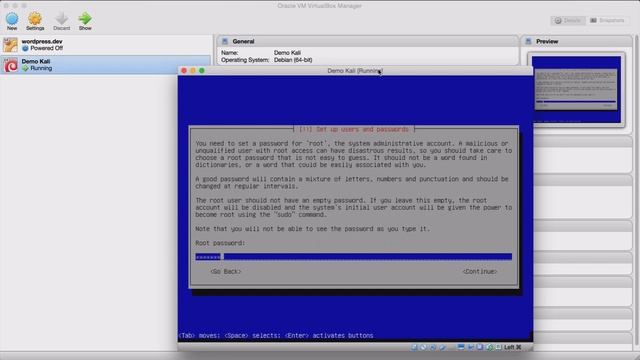The width and height of the screenshot is (640, 360).
Task: Click optical disc icon in VM status bar
Action: 423,347
